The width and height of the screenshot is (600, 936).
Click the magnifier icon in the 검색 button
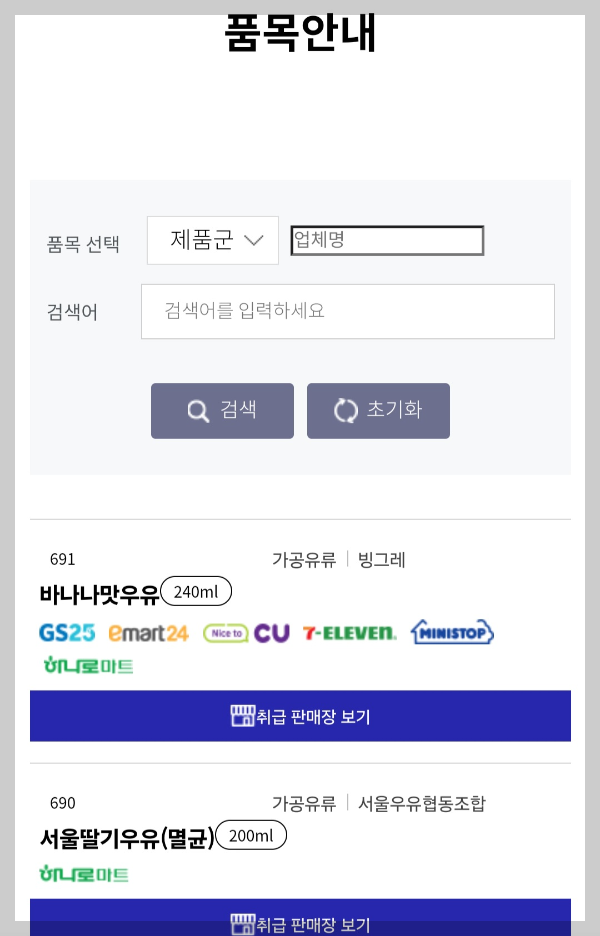coord(197,410)
